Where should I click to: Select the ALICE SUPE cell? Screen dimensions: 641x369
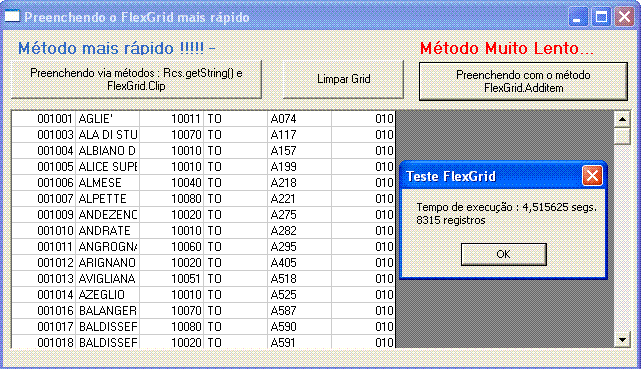click(108, 167)
